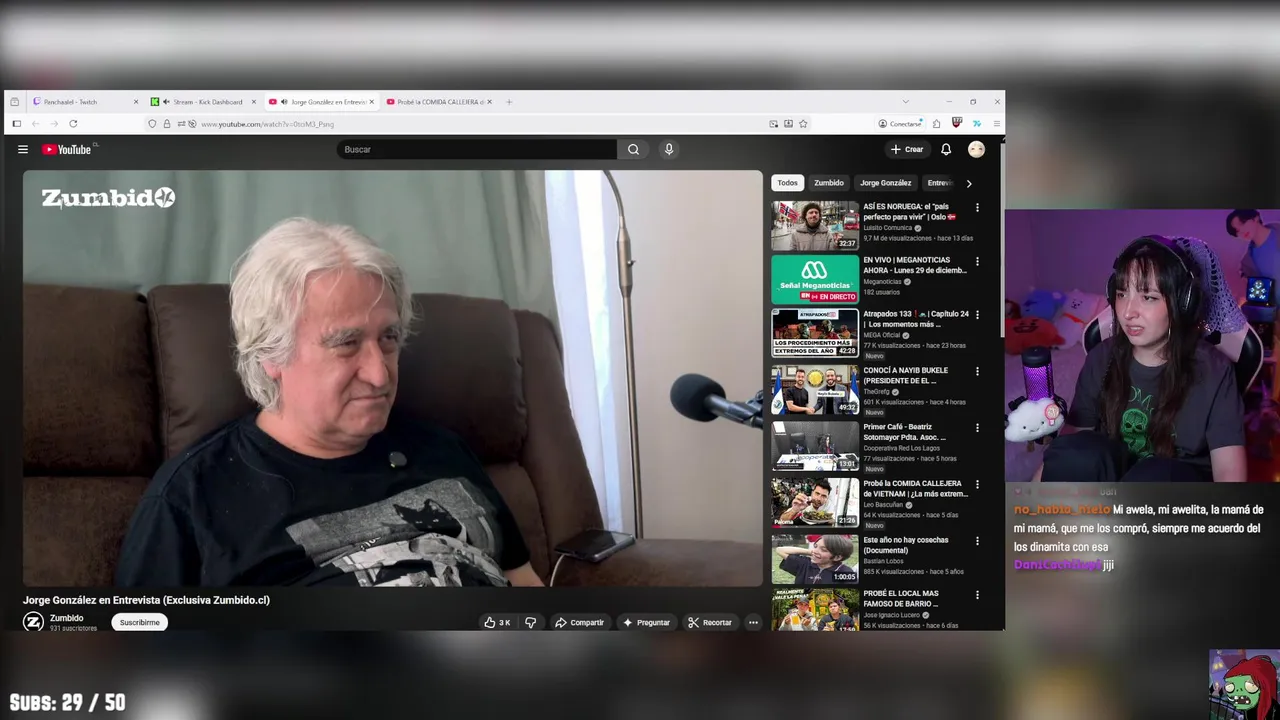Open the Meganoticias live stream thumbnail
Image resolution: width=1280 pixels, height=720 pixels.
click(815, 279)
